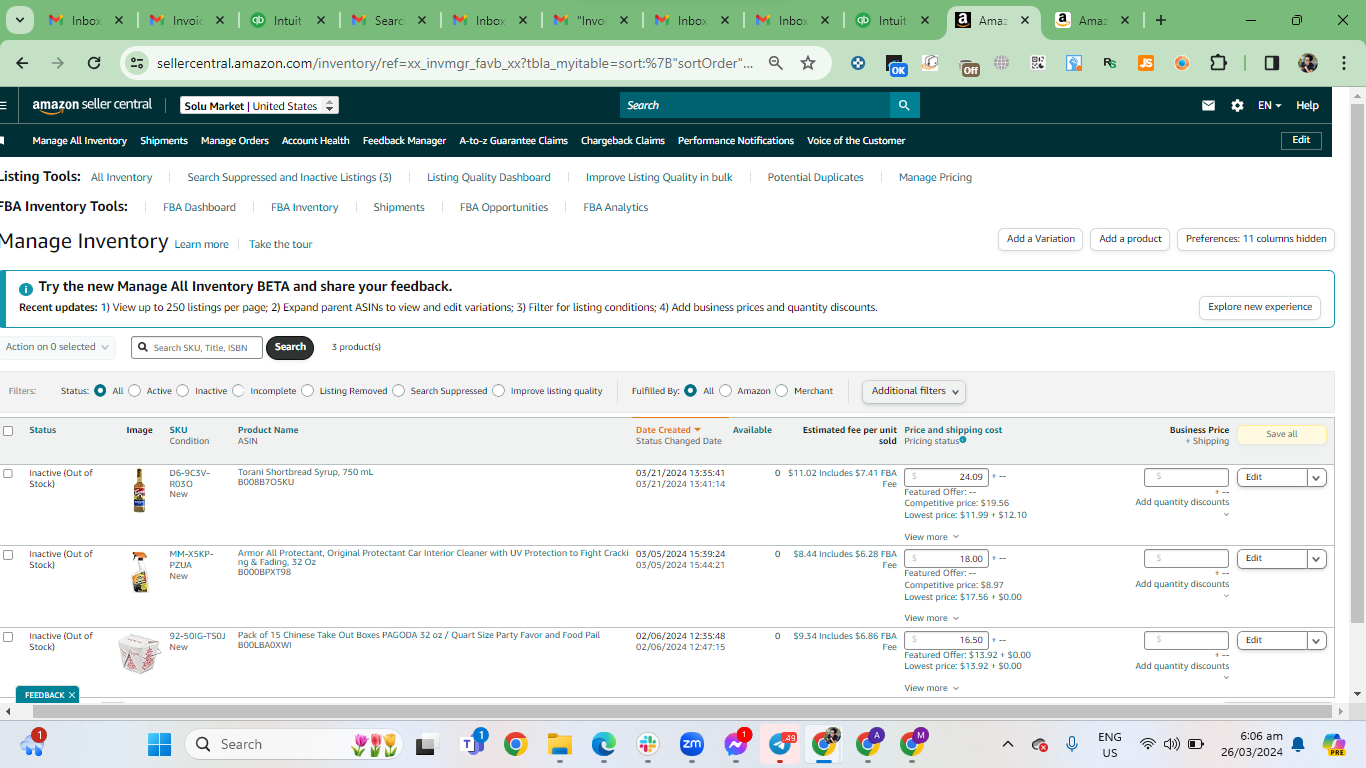Bookmark this page with the star icon

click(x=808, y=63)
